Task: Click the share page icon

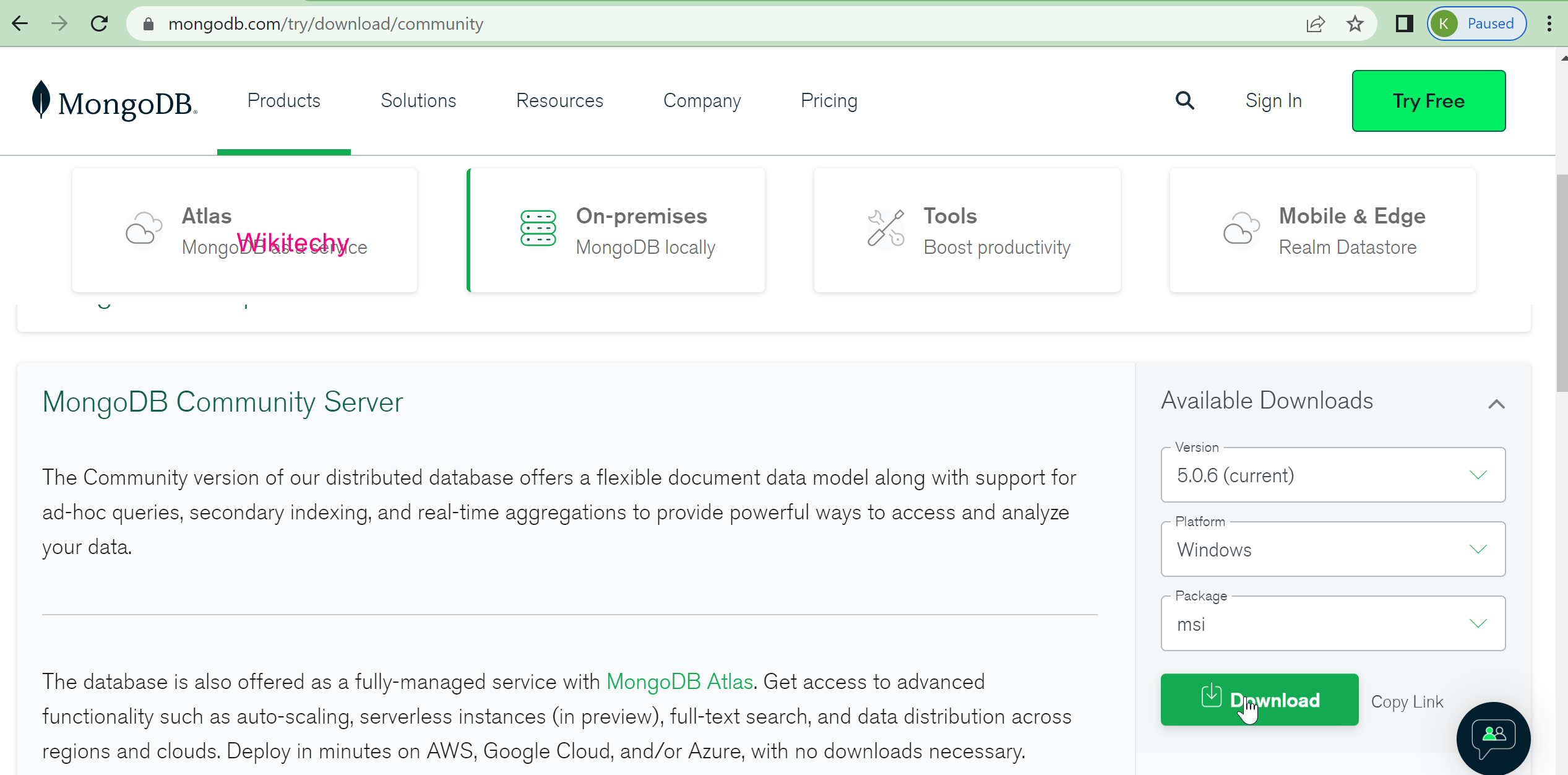Action: (x=1315, y=24)
